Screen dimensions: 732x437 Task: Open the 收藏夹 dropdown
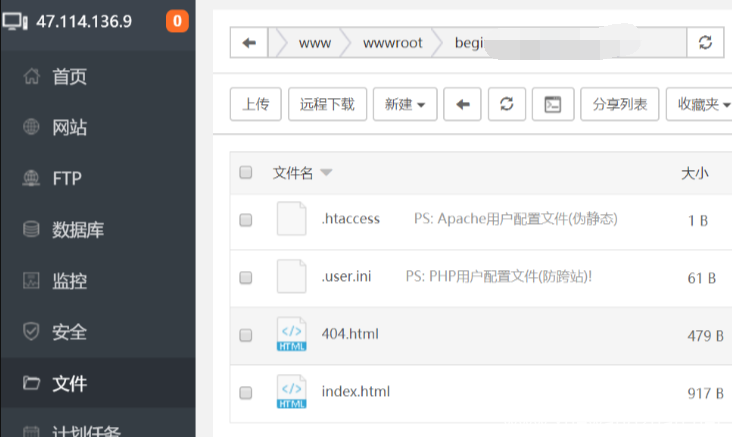click(x=701, y=104)
